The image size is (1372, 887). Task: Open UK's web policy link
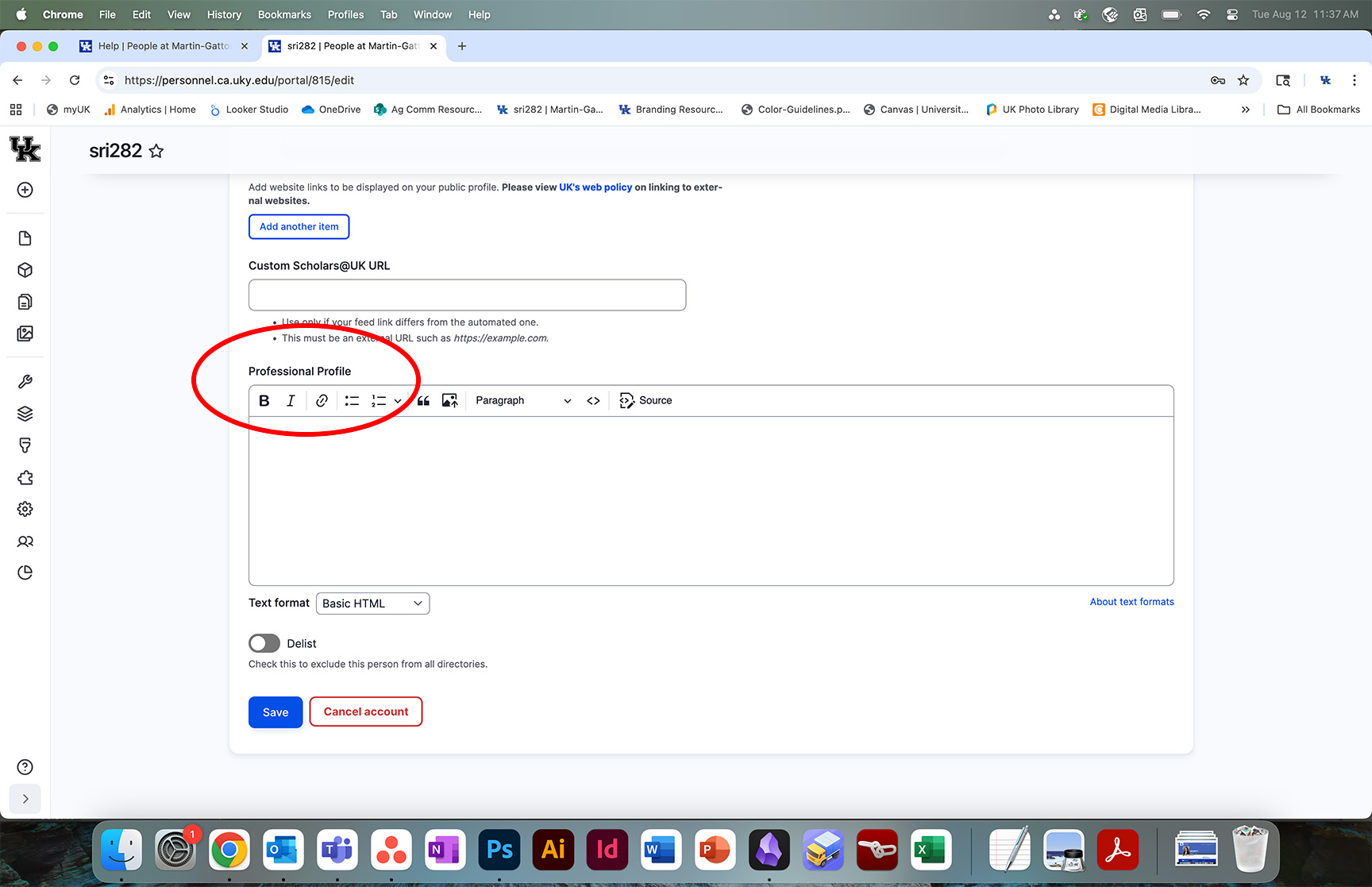(595, 187)
